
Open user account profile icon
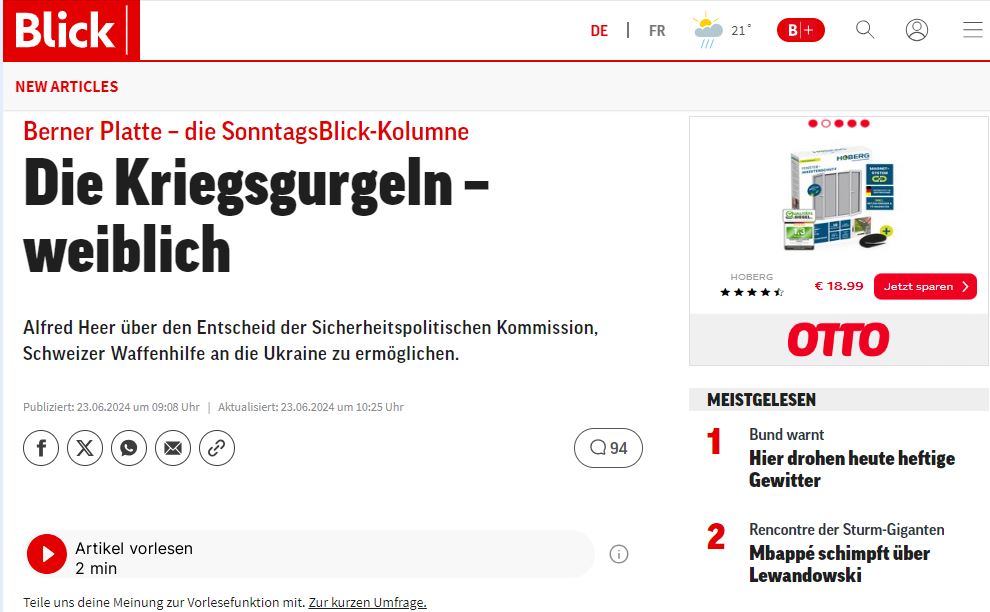click(x=917, y=30)
